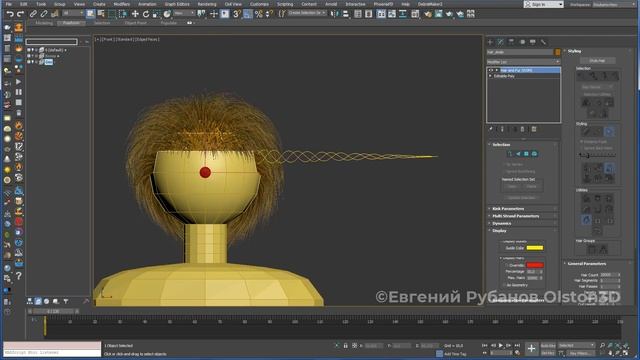The image size is (640, 360).
Task: Click the Scene Explorer search field
Action: click(x=51, y=42)
